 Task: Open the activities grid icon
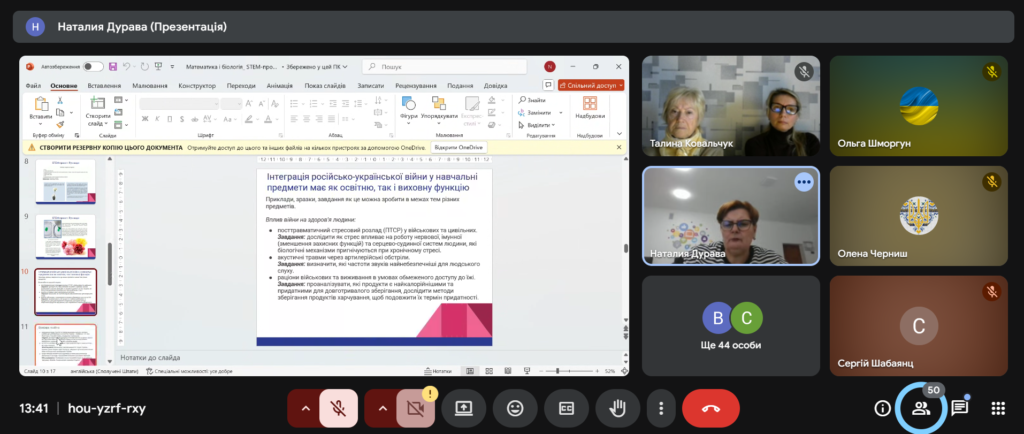(x=997, y=408)
